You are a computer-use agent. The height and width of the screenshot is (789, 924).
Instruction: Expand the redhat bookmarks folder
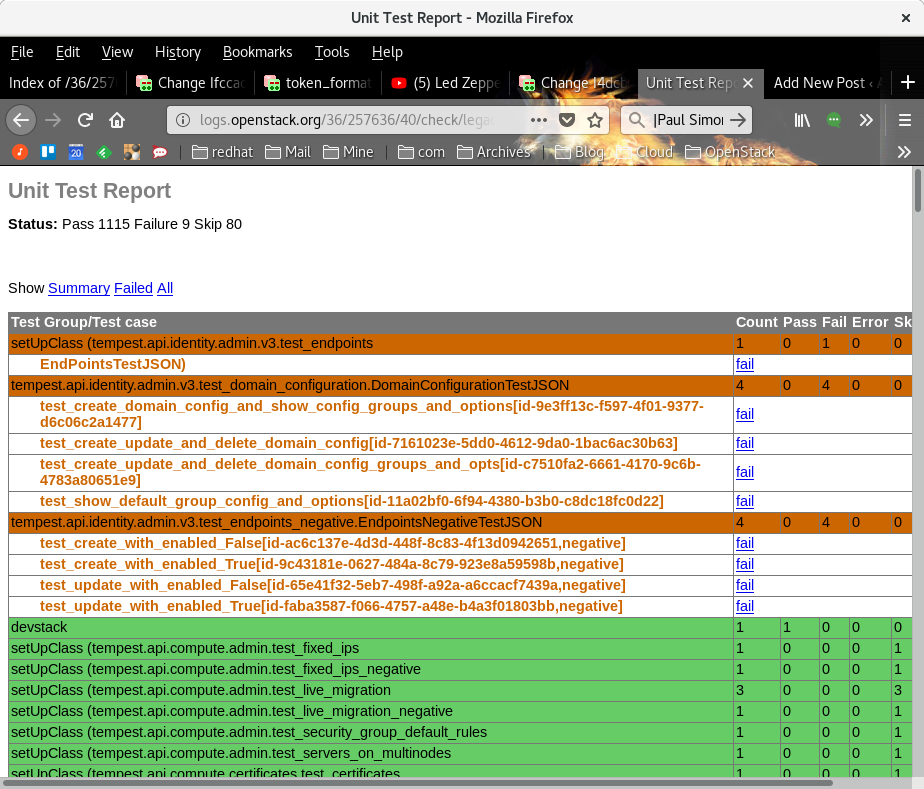(223, 152)
